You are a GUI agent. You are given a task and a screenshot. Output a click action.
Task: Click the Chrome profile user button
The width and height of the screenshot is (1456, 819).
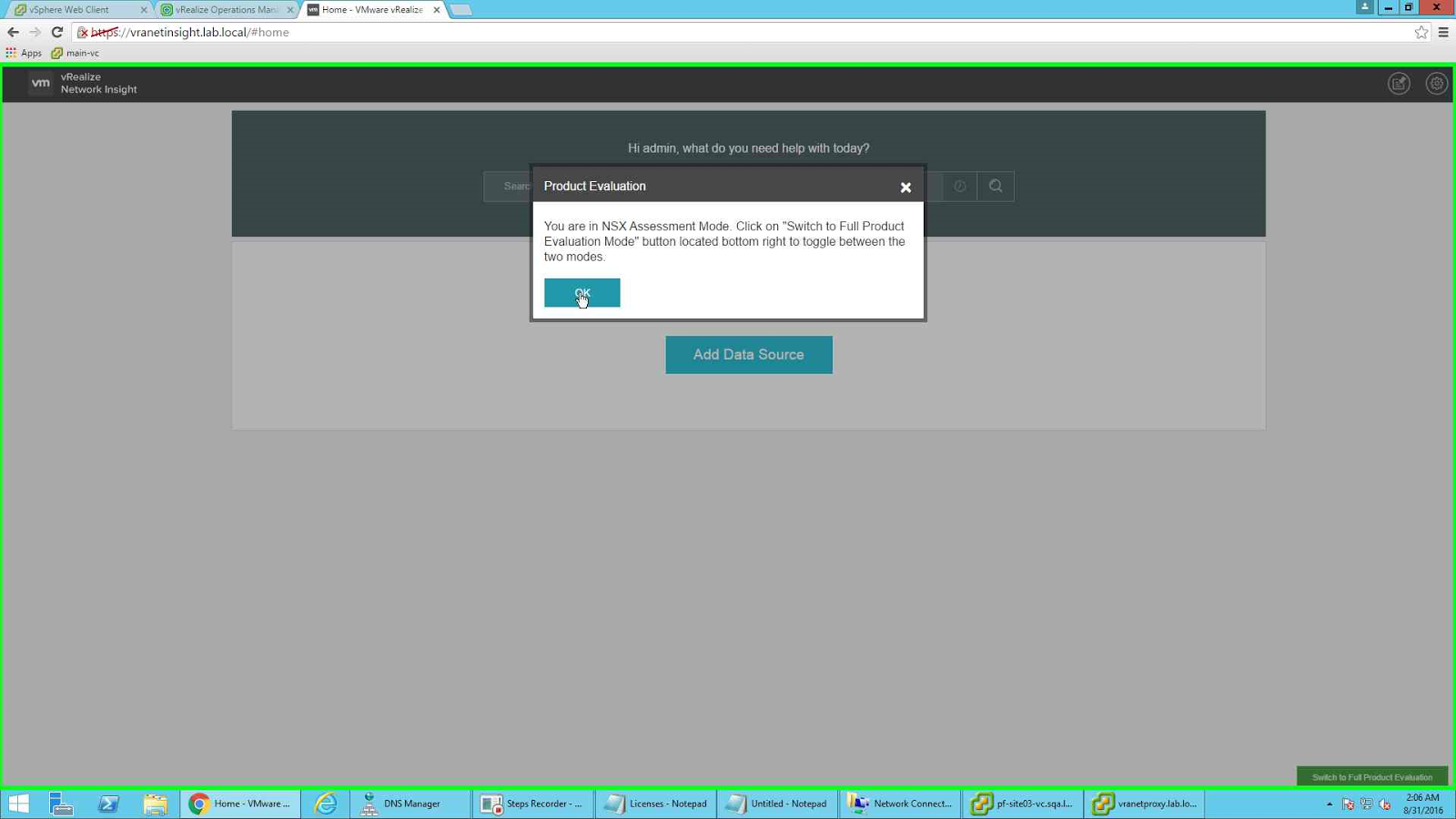pos(1364,7)
